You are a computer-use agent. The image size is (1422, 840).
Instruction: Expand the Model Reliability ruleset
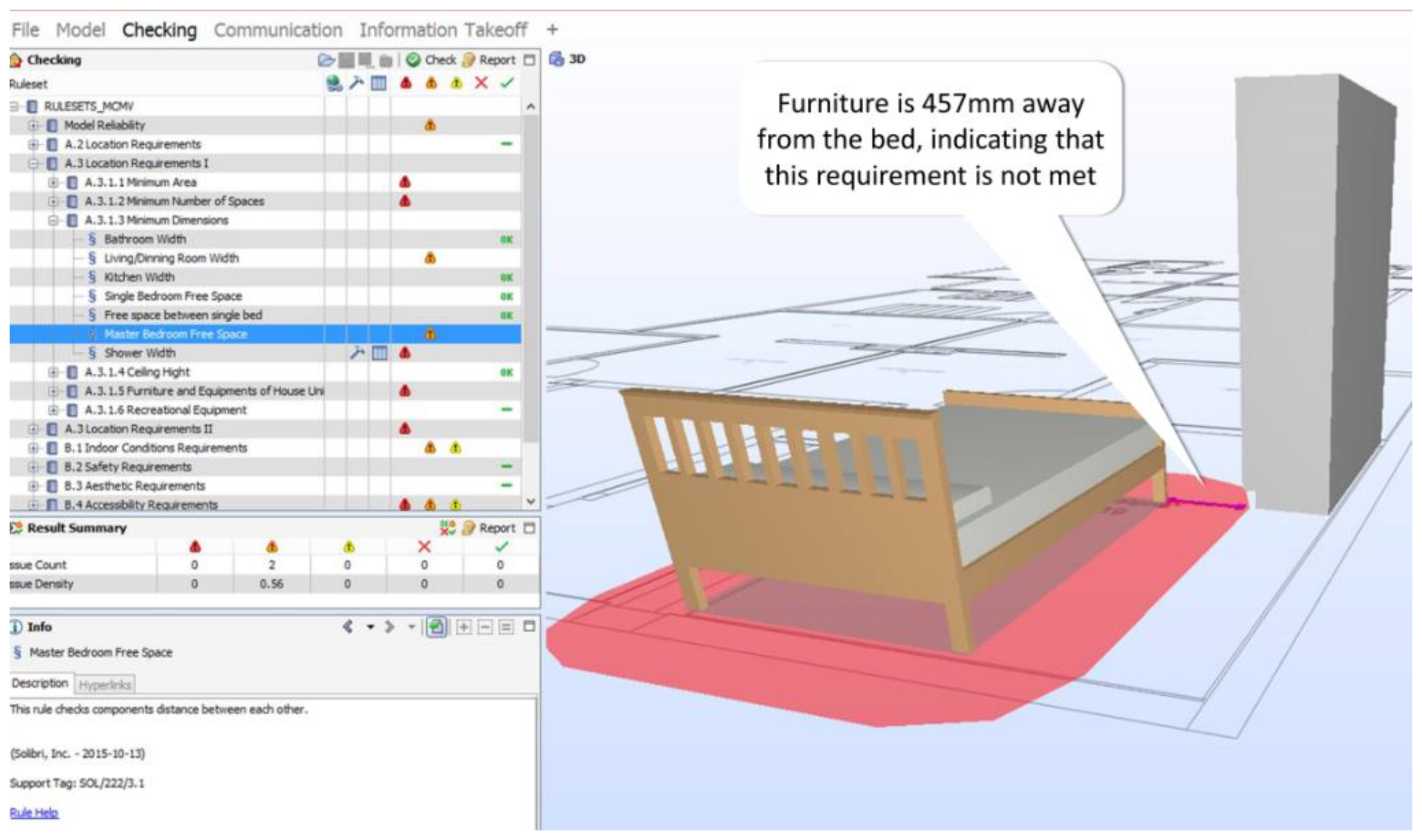coord(34,125)
